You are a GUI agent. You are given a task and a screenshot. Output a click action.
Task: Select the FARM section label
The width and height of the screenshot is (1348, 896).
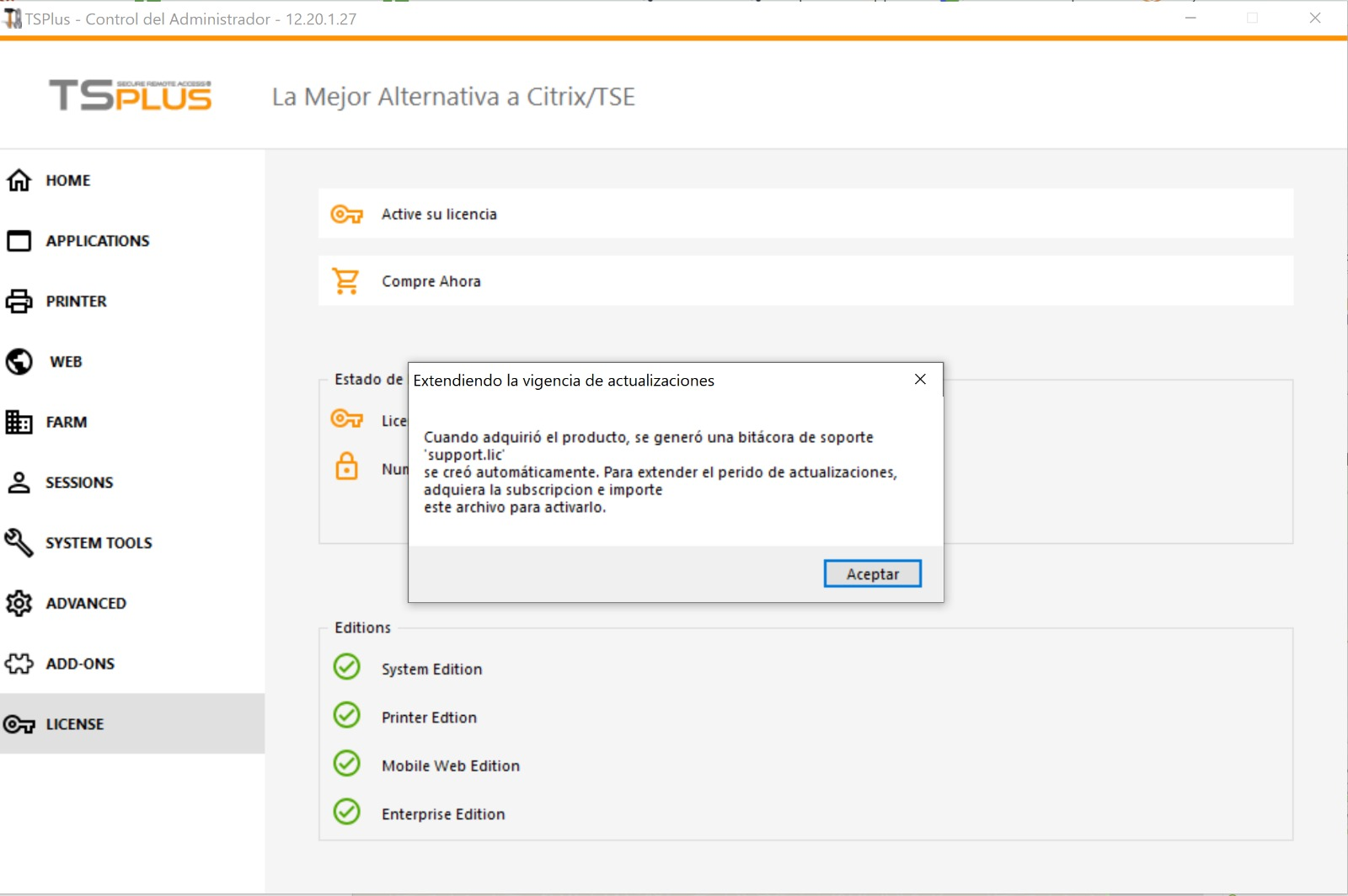coord(67,422)
